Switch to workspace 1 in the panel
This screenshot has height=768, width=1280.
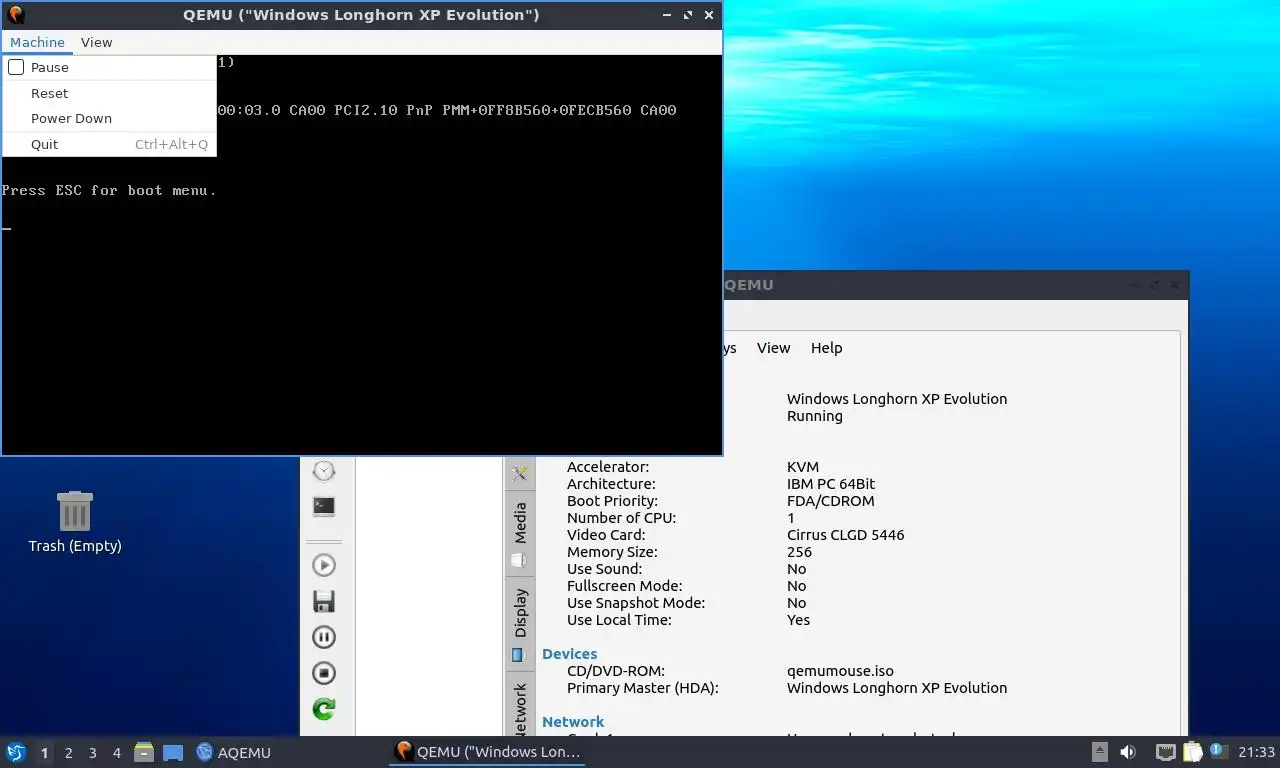tap(44, 753)
